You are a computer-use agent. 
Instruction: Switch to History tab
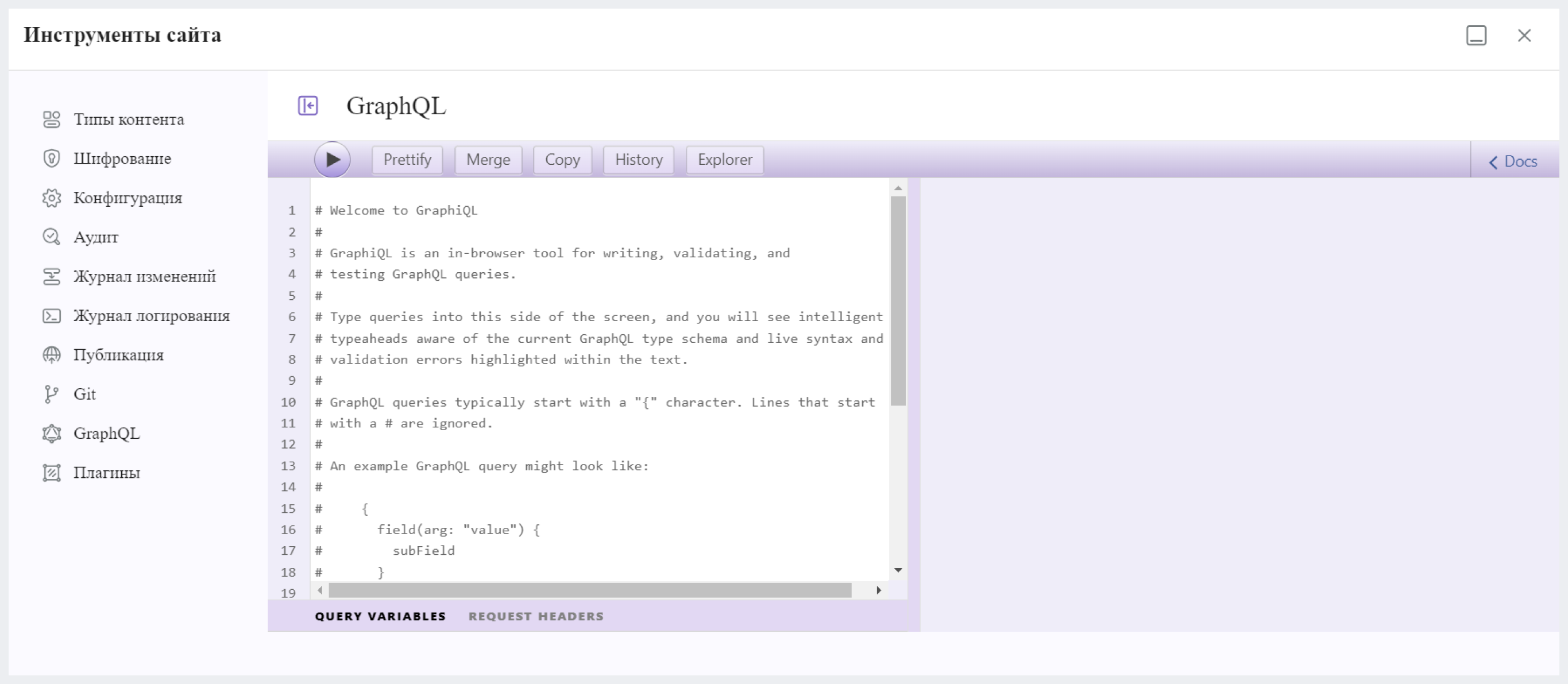[638, 160]
